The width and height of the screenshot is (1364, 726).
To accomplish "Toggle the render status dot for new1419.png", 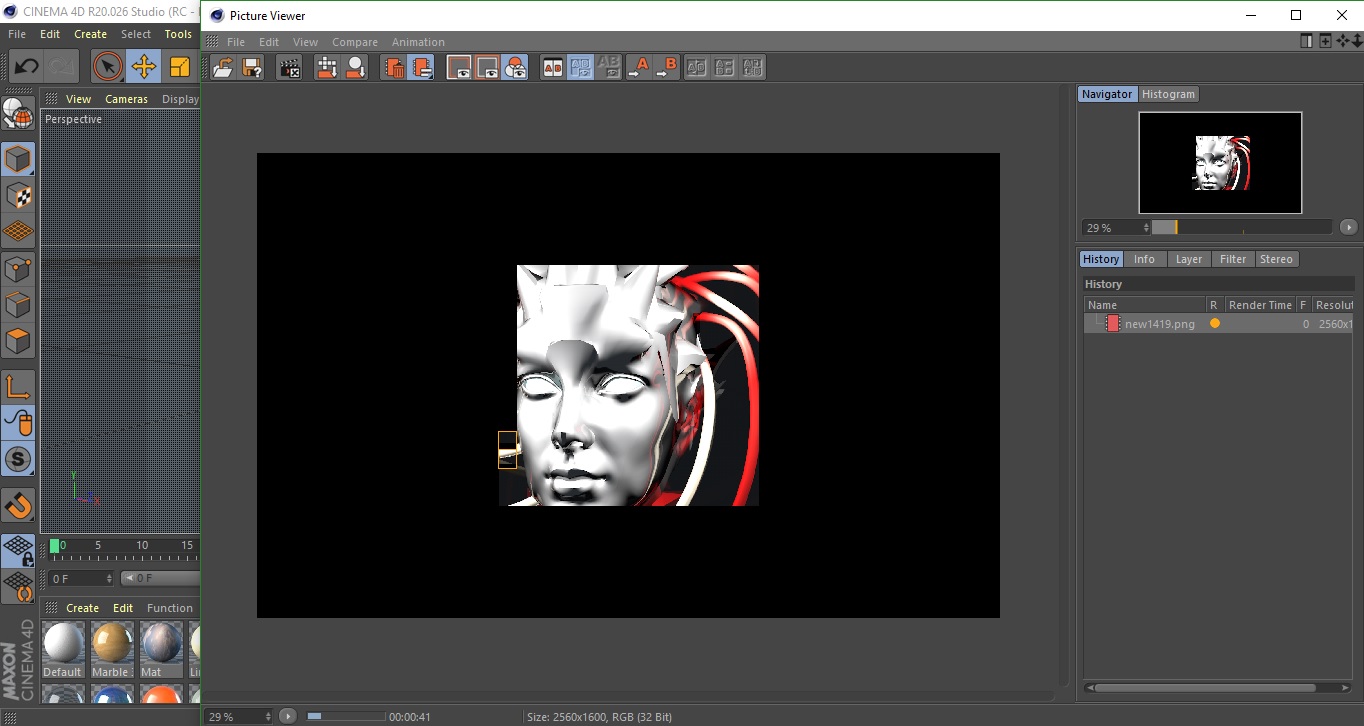I will coord(1215,324).
